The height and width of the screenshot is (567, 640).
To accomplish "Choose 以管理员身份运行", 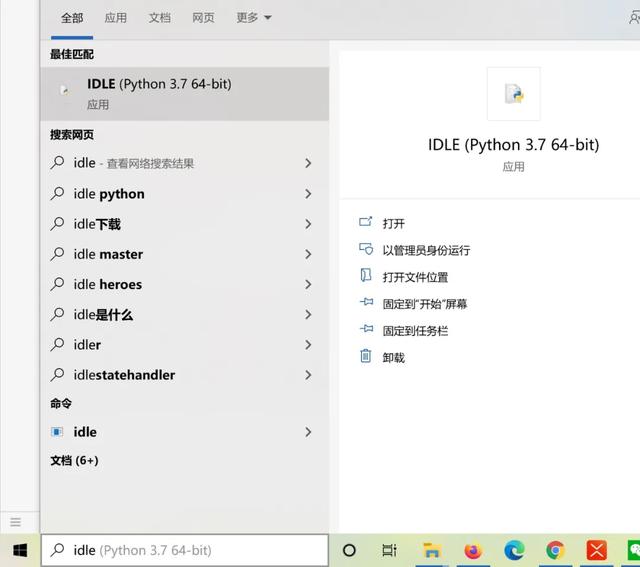I will click(x=426, y=250).
